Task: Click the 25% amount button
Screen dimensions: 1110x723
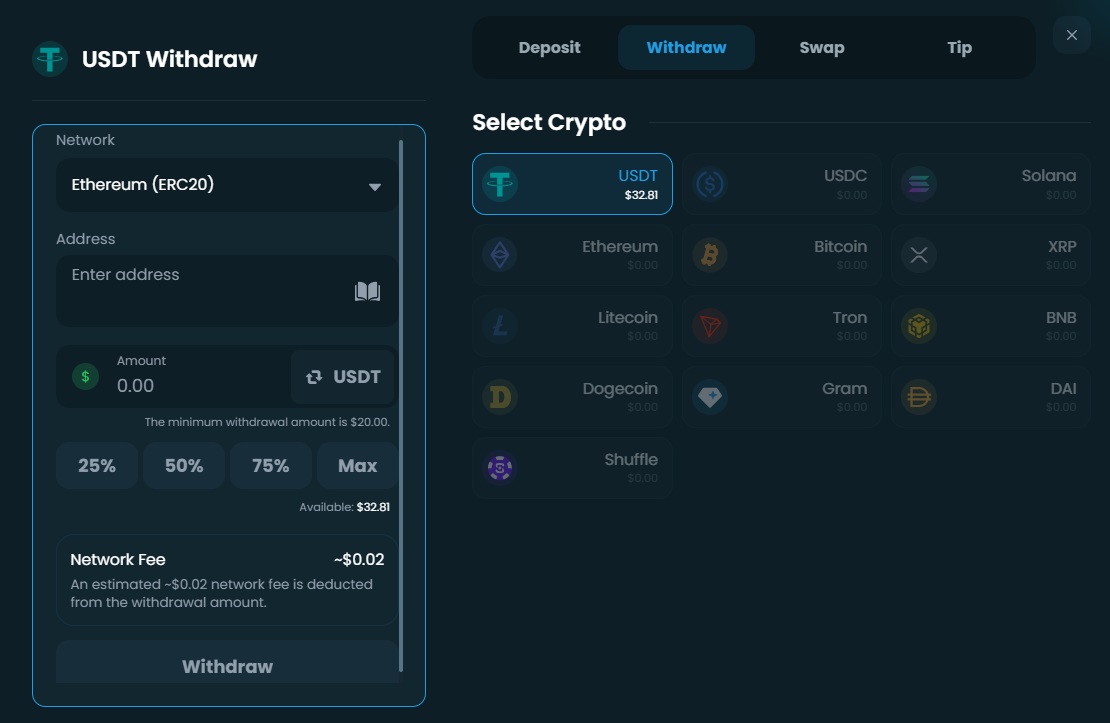Action: coord(97,465)
